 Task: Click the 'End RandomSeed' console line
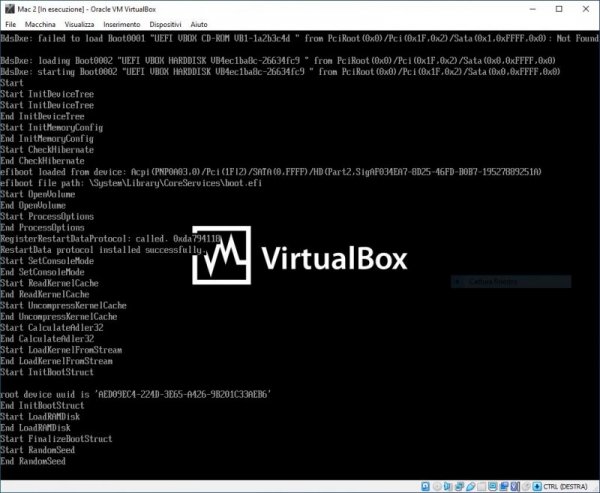point(33,461)
